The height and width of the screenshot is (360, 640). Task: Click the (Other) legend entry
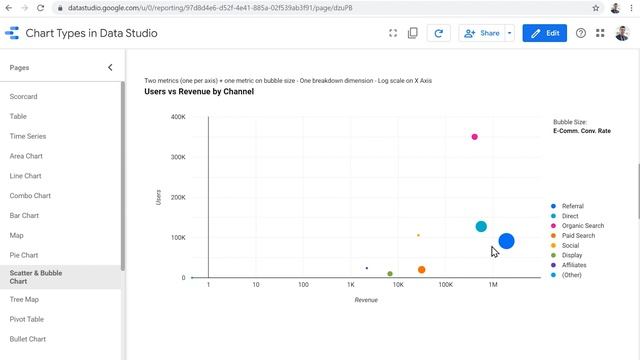pyautogui.click(x=567, y=275)
